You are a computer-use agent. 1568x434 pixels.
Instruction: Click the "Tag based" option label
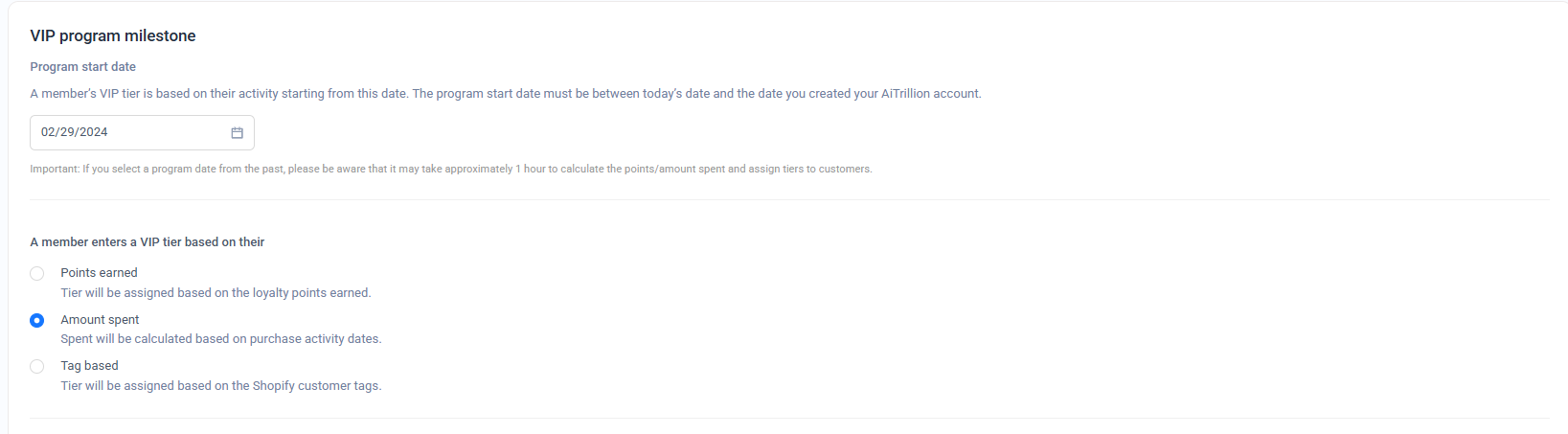pyautogui.click(x=89, y=366)
